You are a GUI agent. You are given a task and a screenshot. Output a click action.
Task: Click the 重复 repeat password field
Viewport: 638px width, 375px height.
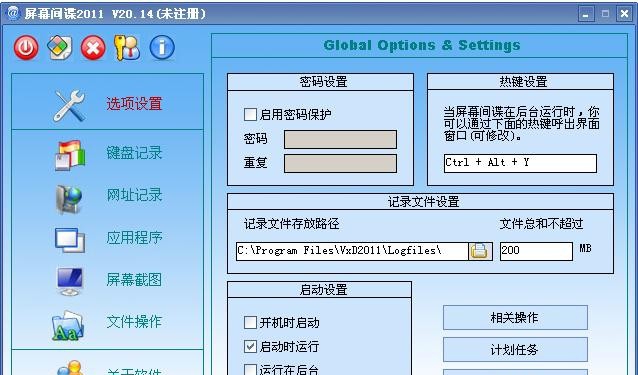[x=340, y=164]
